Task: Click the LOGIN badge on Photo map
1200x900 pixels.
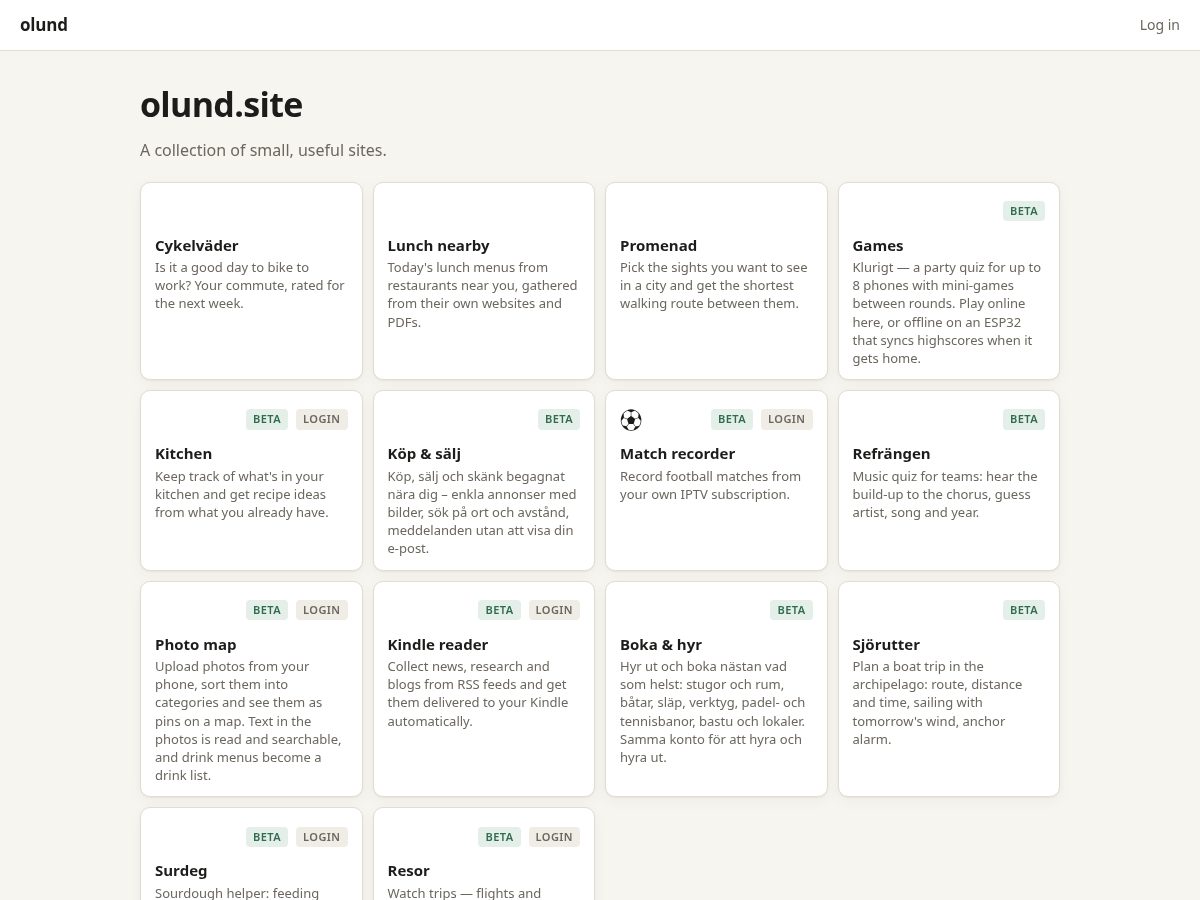Action: click(322, 610)
